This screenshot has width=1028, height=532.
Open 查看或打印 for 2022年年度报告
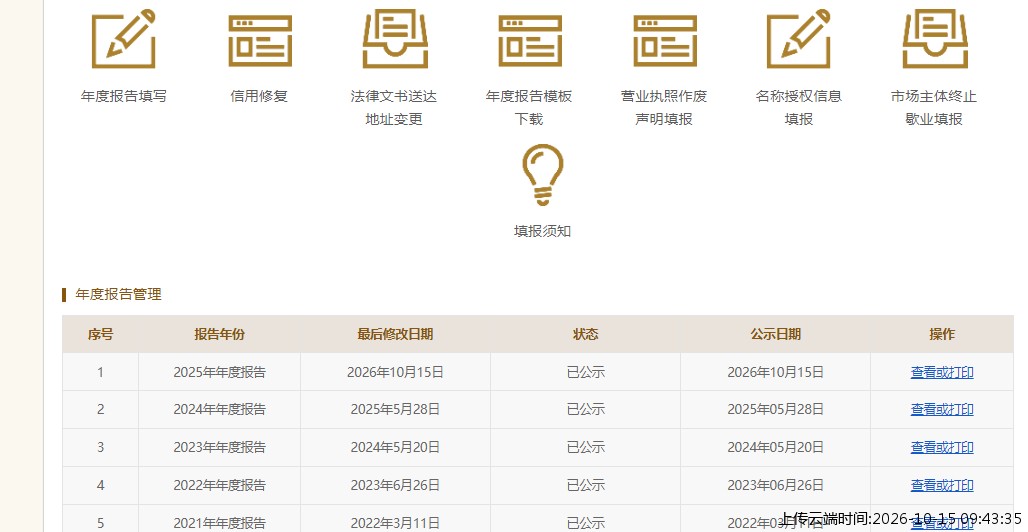click(x=941, y=486)
